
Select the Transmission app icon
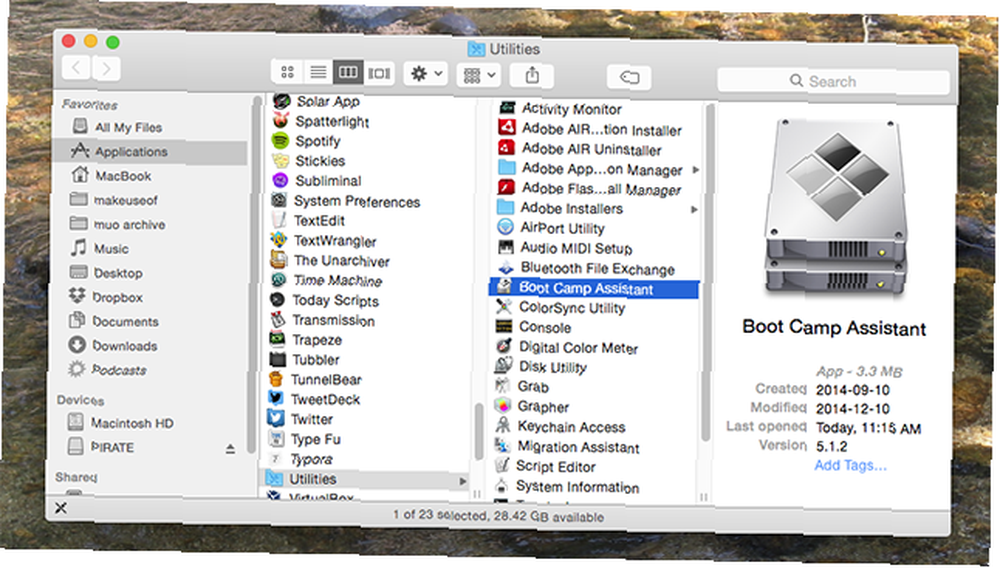coord(277,319)
